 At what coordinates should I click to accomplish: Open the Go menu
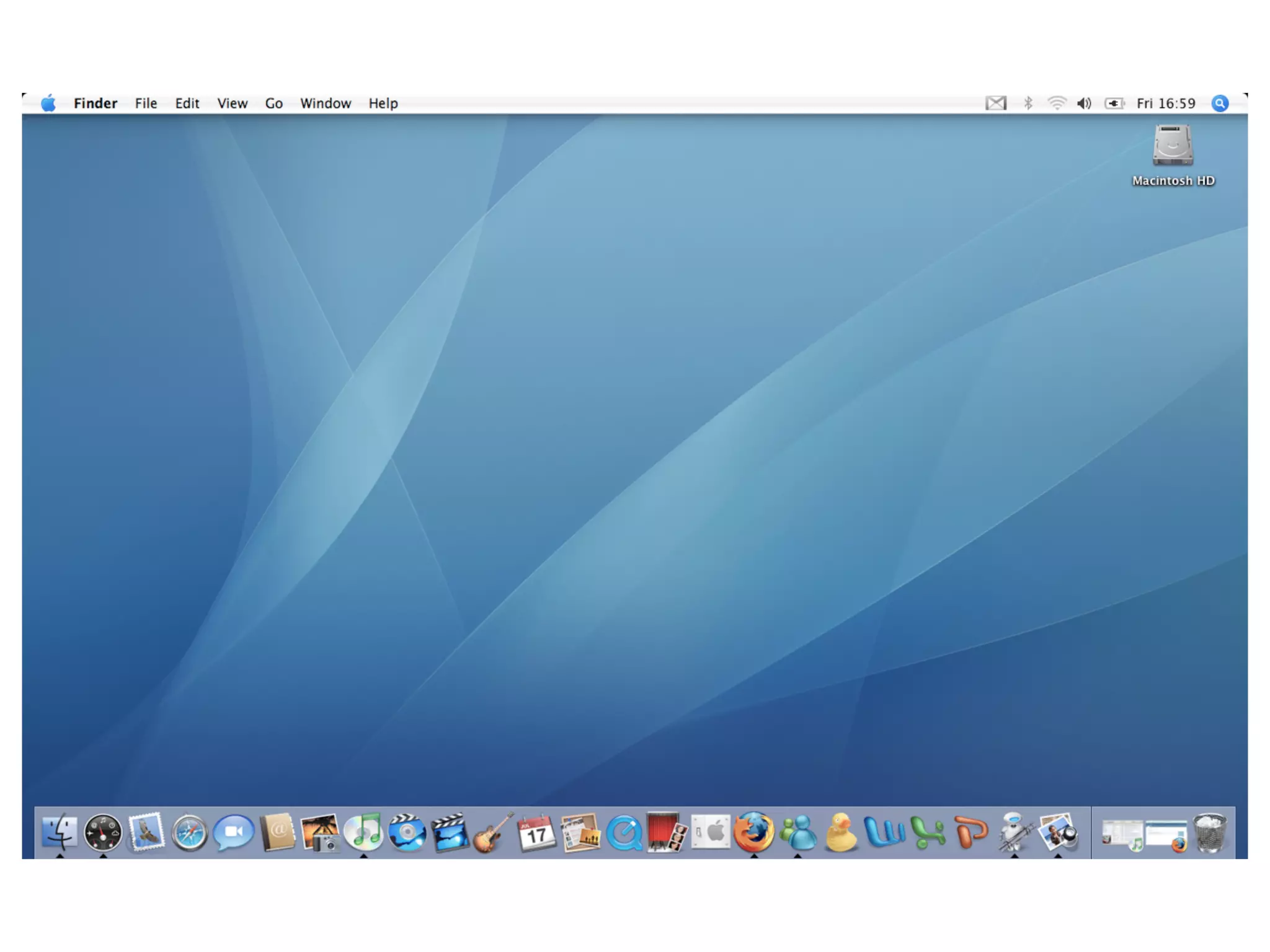pyautogui.click(x=273, y=104)
